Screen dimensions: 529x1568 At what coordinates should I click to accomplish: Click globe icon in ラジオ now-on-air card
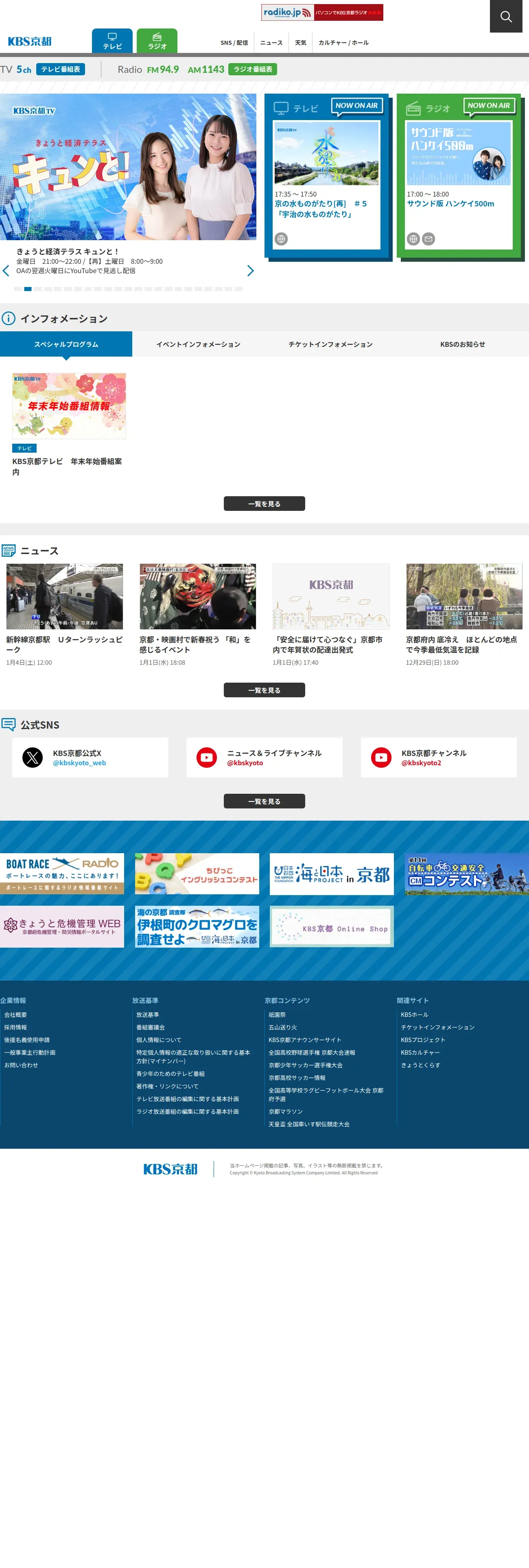[413, 239]
